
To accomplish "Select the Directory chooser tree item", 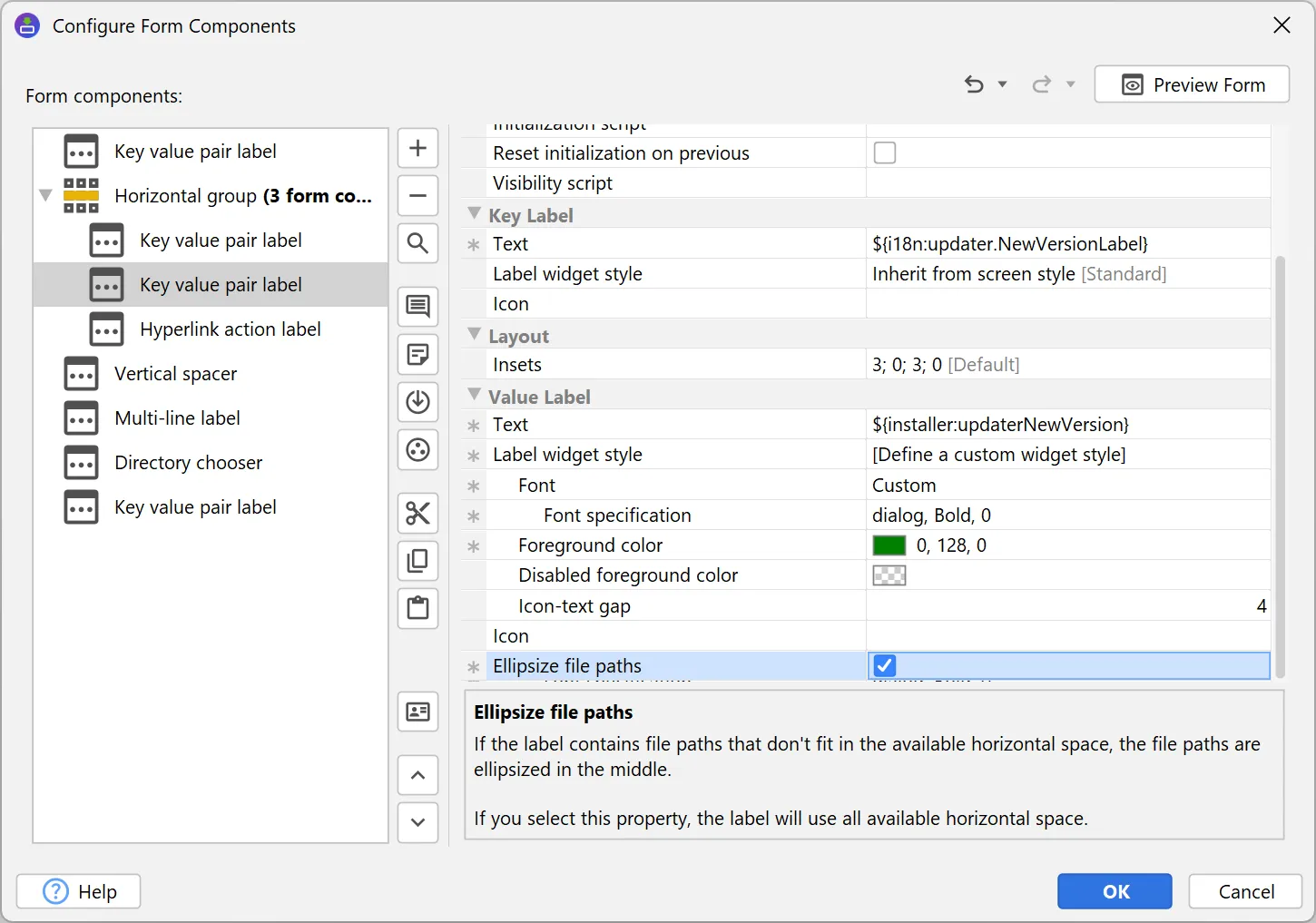I will pyautogui.click(x=211, y=463).
